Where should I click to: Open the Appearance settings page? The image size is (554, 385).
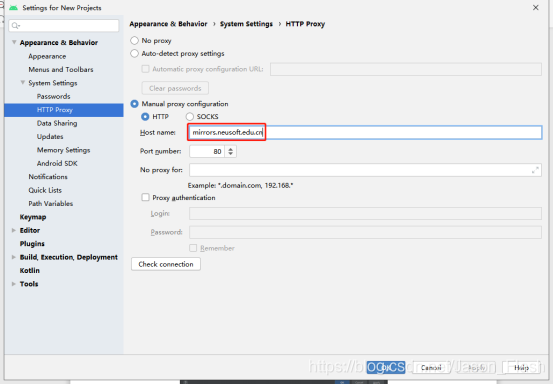47,56
